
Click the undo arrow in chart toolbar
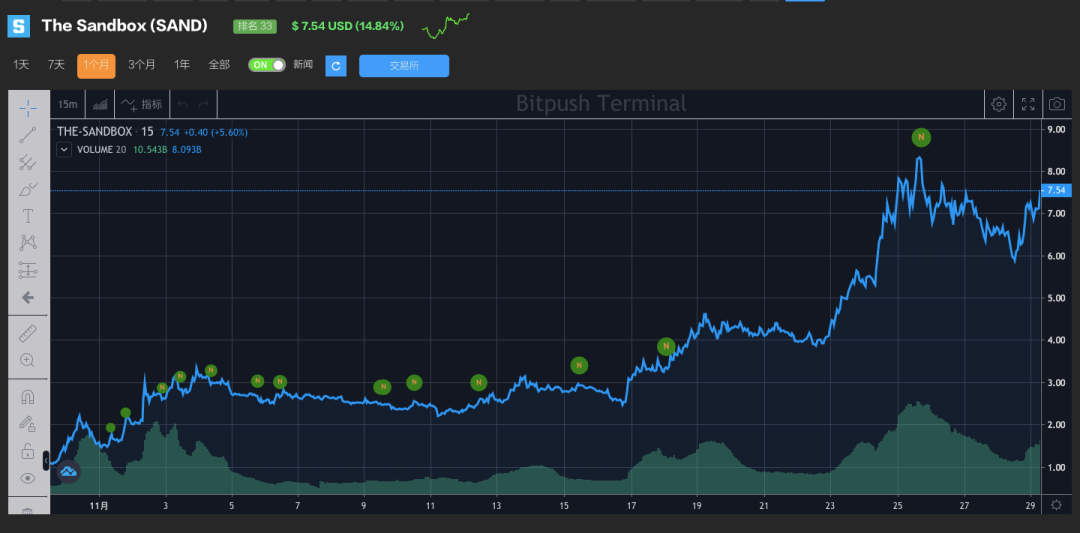coord(183,105)
